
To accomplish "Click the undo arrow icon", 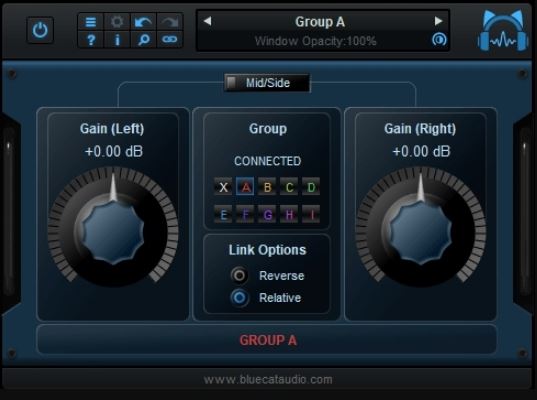I will tap(143, 22).
